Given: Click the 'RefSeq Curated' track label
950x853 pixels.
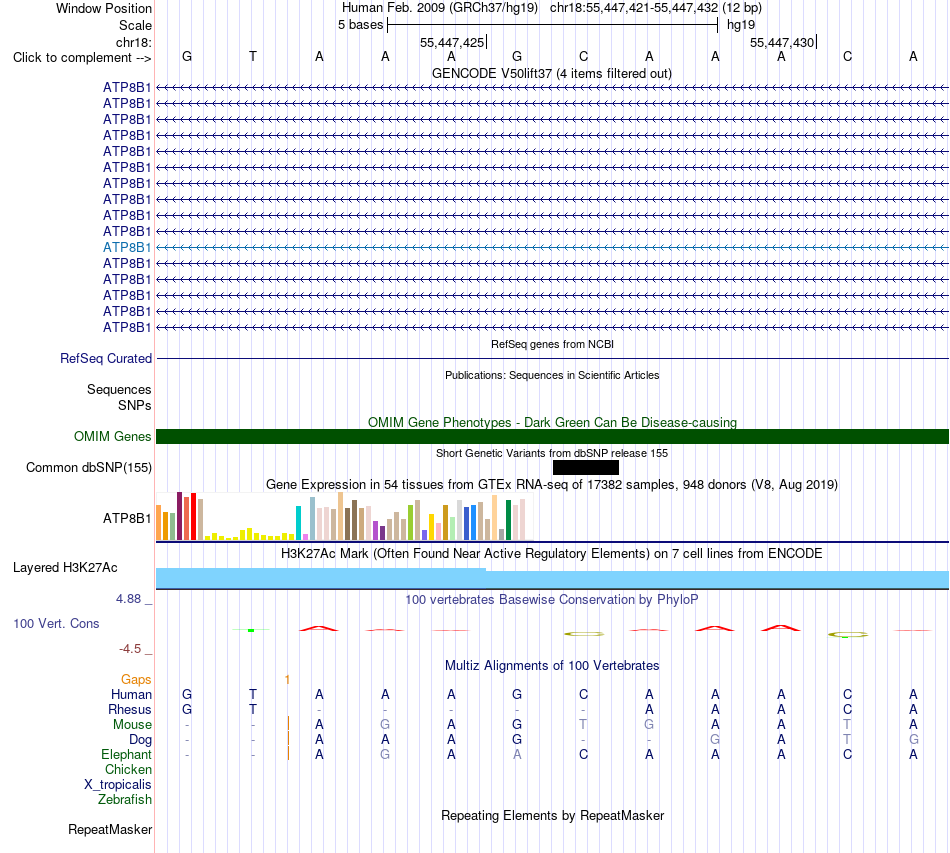Looking at the screenshot, I should point(105,359).
